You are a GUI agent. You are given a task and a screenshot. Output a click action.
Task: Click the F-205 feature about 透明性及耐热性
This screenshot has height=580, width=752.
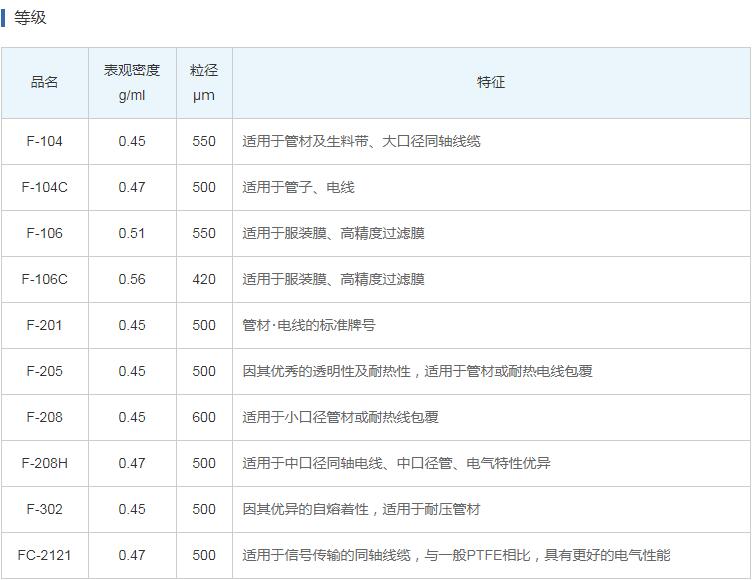pyautogui.click(x=417, y=371)
